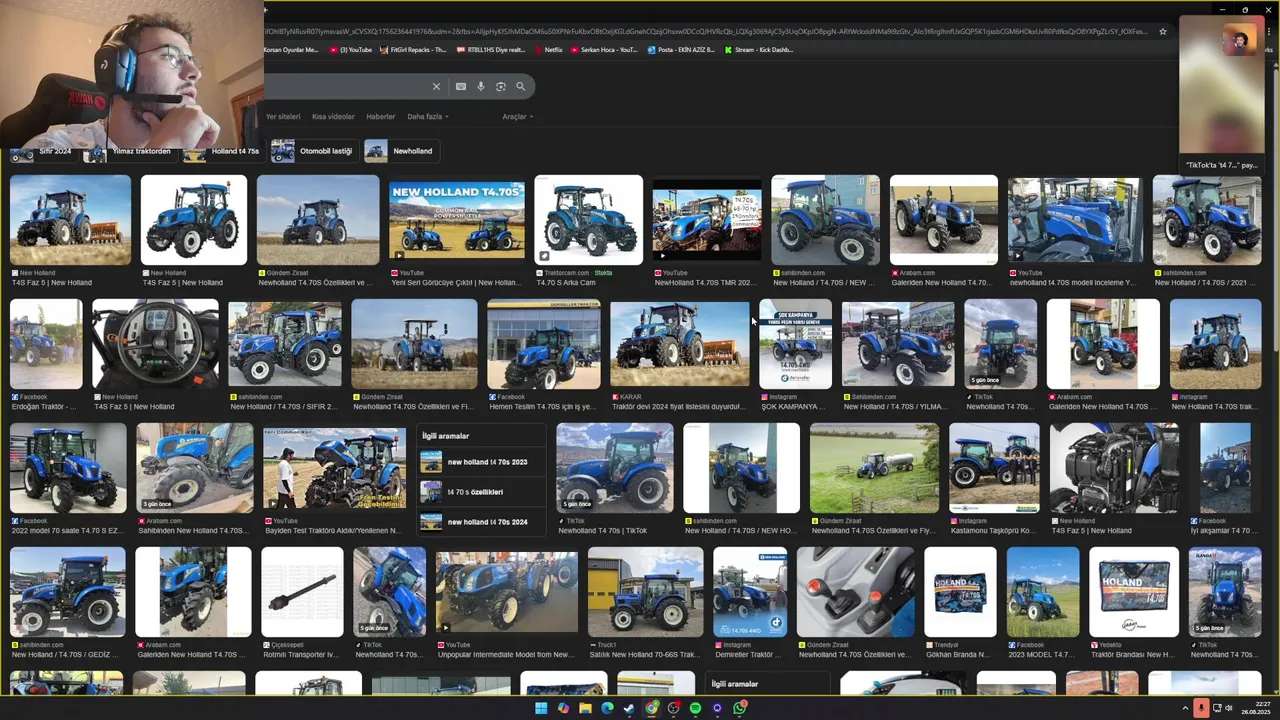Show hidden system tray icons

click(1186, 708)
